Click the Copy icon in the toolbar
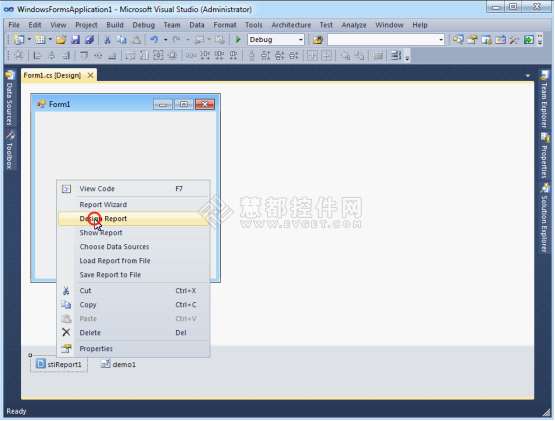The height and width of the screenshot is (421, 555). point(122,40)
